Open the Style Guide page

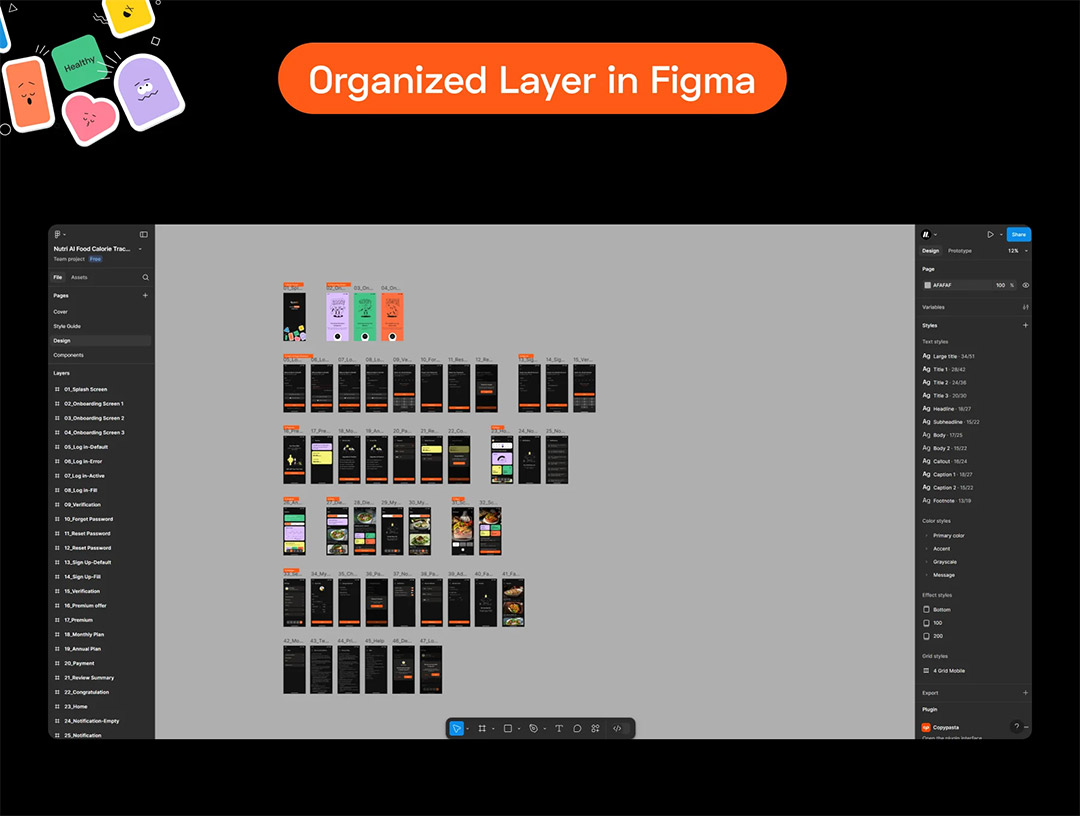(x=67, y=326)
